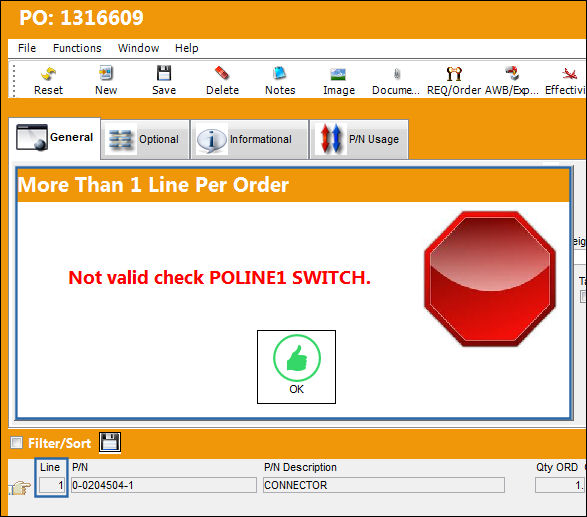Click the P/N Description field CONNECTOR
The height and width of the screenshot is (517, 587).
tap(384, 486)
